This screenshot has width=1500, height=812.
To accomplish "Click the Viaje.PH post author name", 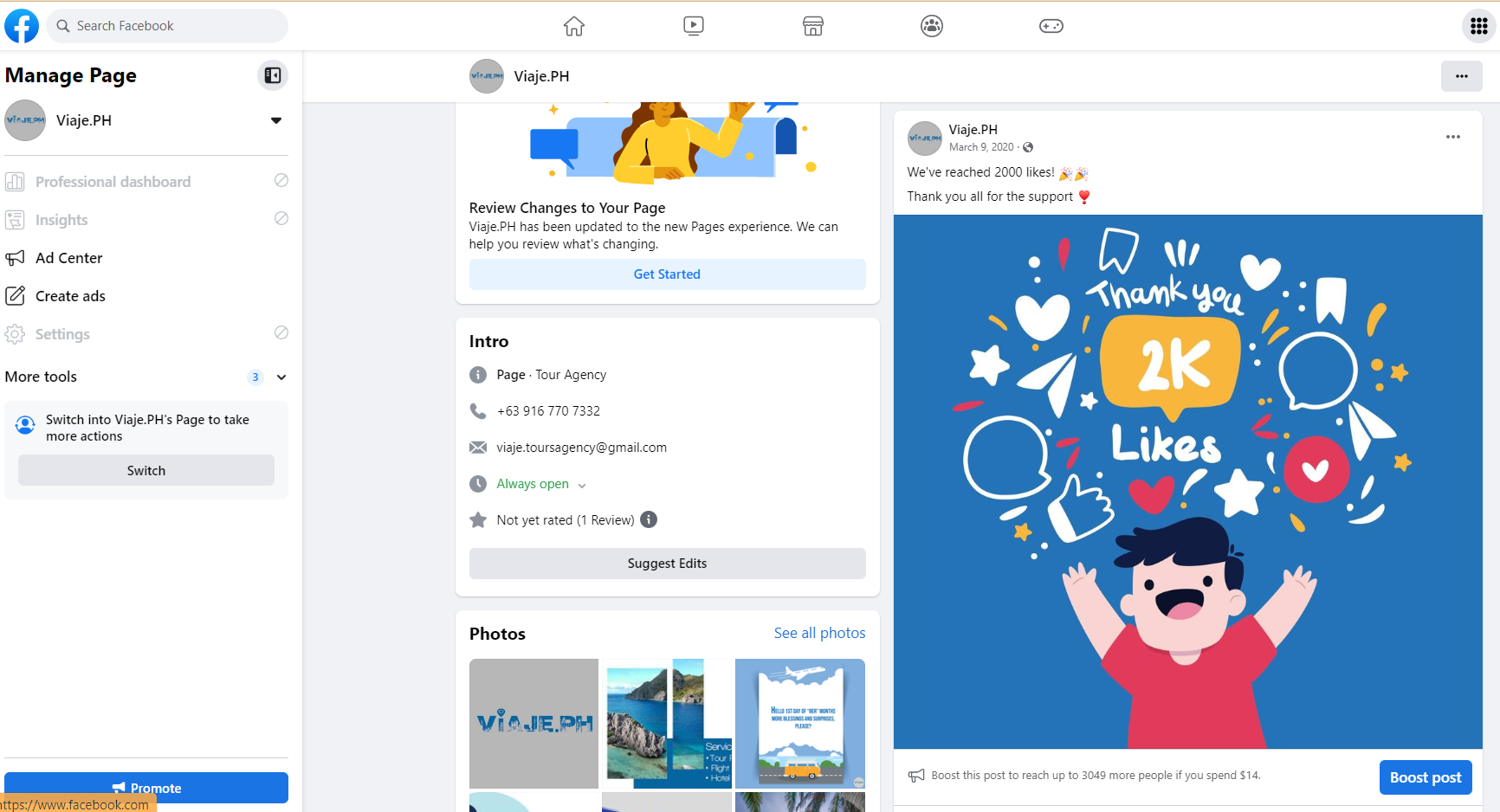I will 973,130.
